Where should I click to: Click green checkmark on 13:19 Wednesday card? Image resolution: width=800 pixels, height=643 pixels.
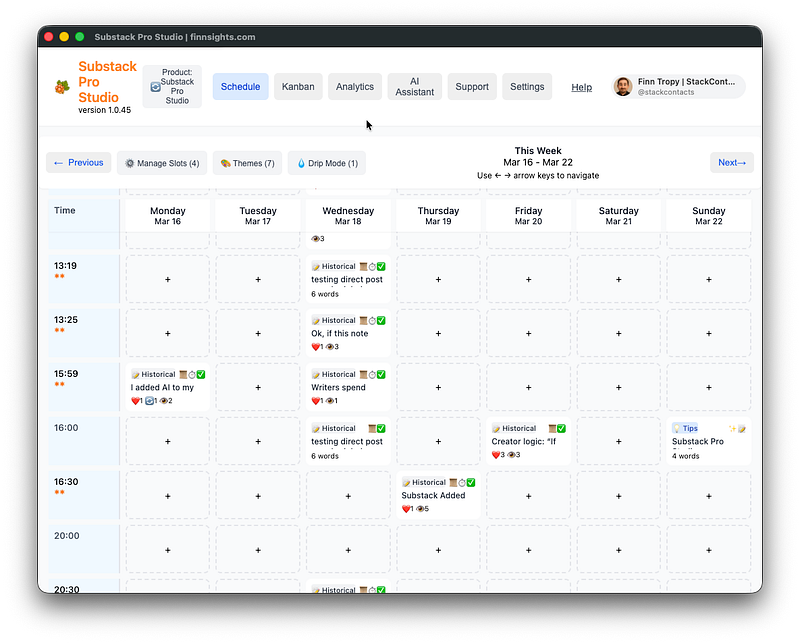click(381, 266)
